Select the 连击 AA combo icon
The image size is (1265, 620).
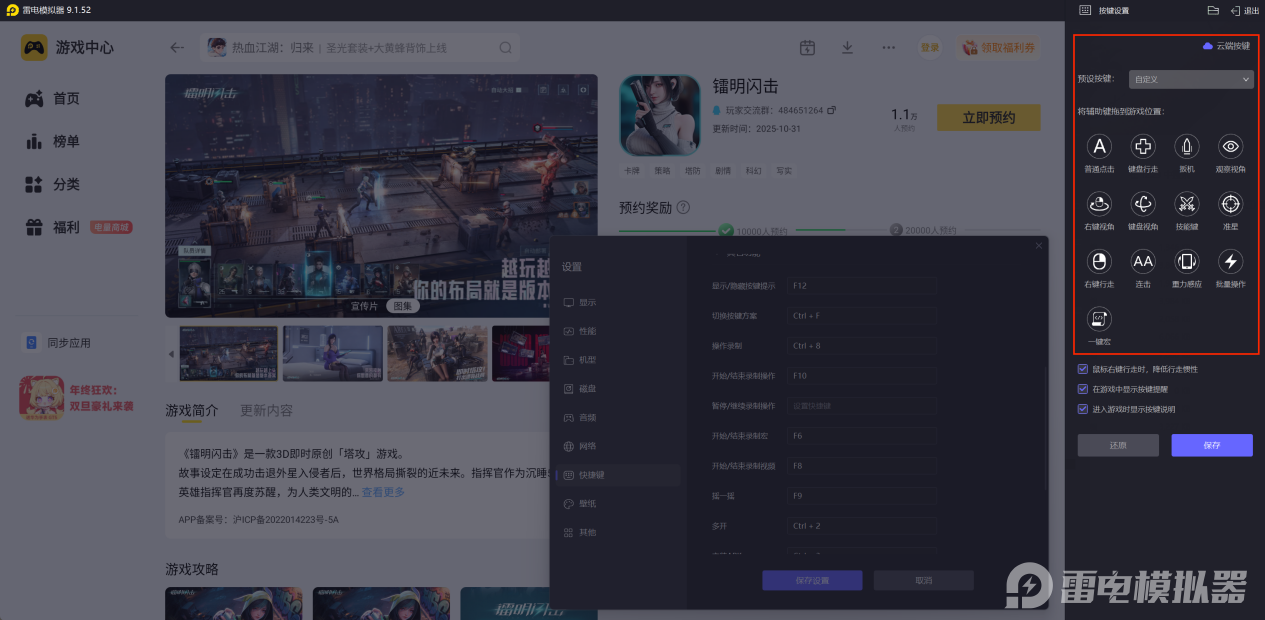click(1143, 262)
